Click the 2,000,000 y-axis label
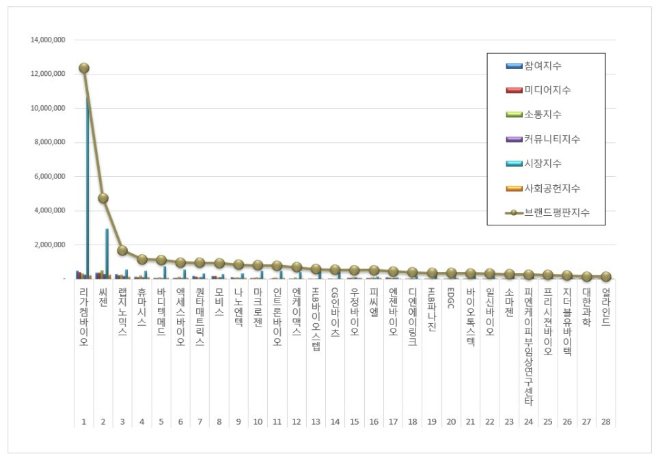660x459 pixels. coord(48,244)
